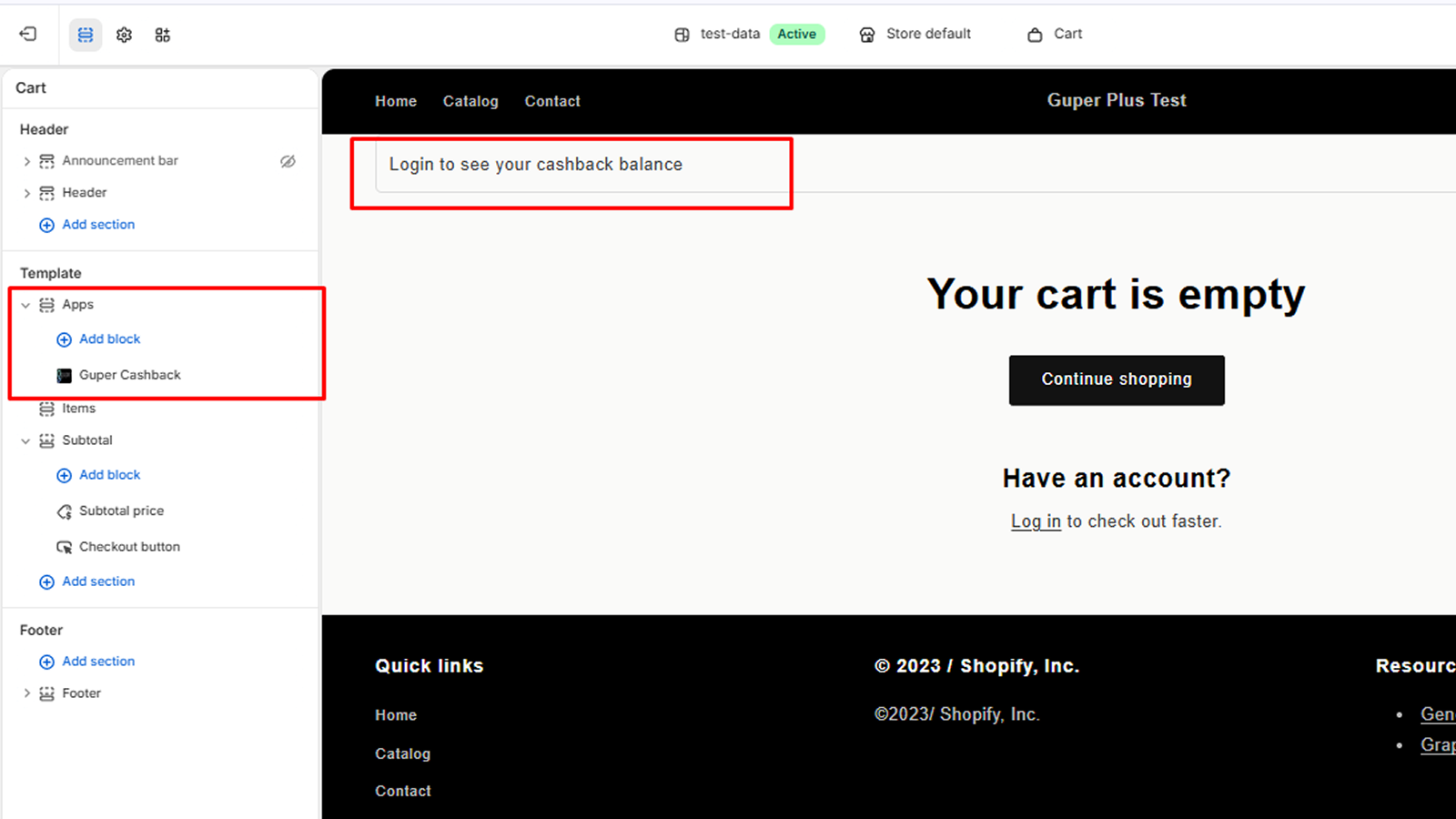Click plus icon for Subtotal Add block
The width and height of the screenshot is (1456, 819).
tap(64, 475)
